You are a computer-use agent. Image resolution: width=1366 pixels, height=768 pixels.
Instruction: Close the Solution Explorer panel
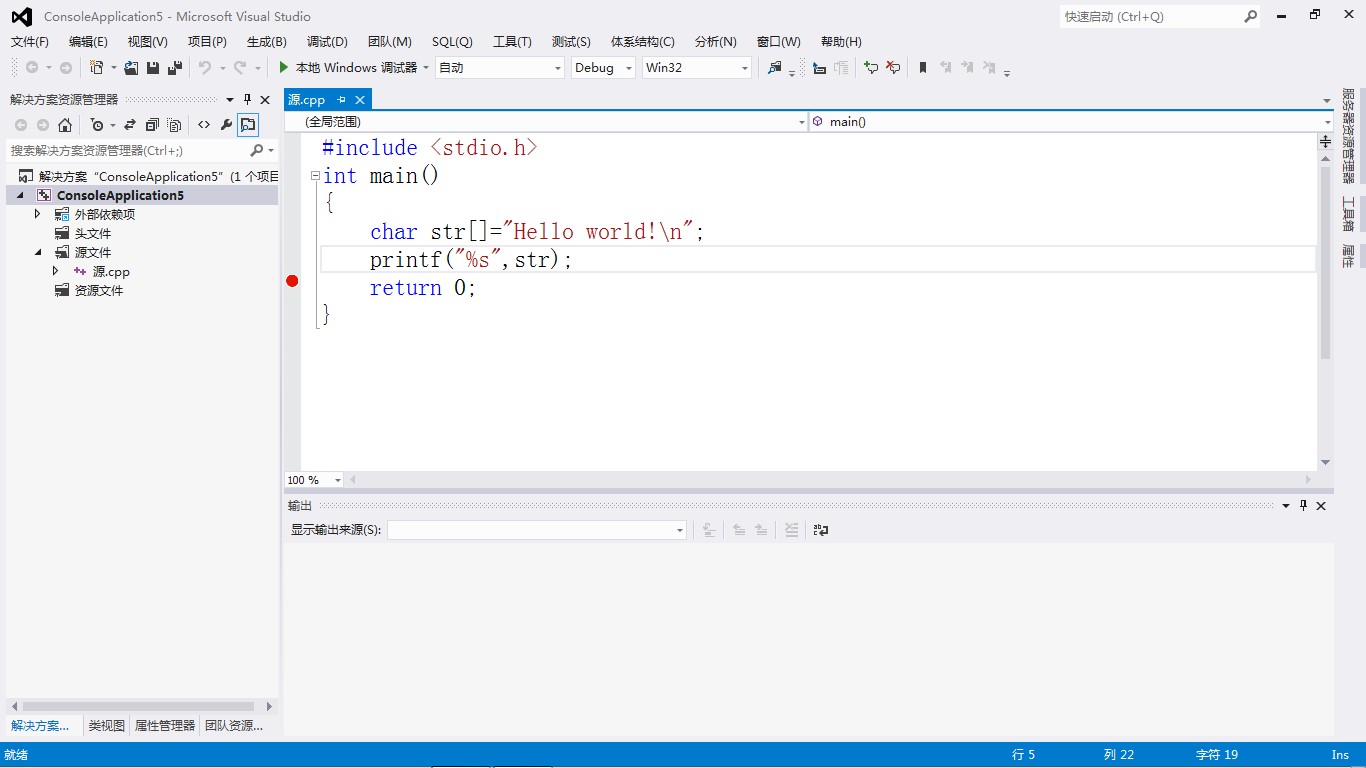[265, 100]
